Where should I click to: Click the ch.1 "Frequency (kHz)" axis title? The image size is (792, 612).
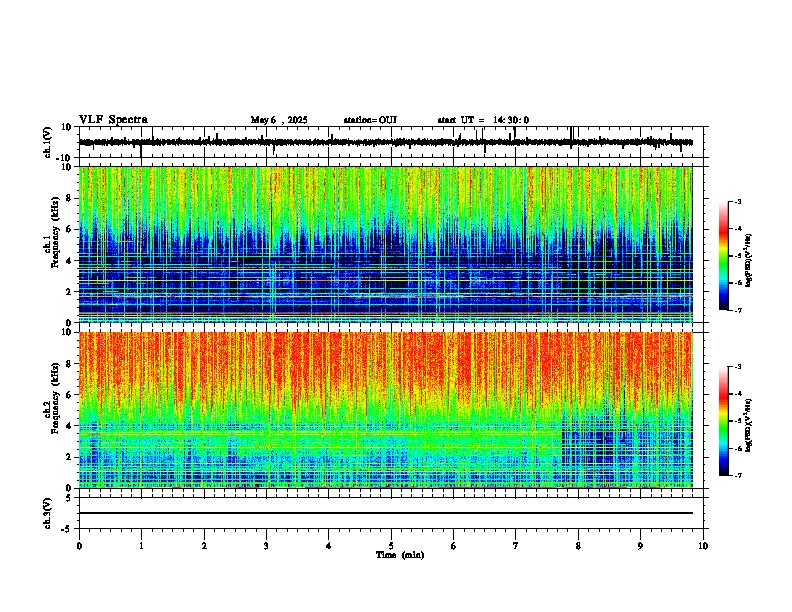(55, 233)
